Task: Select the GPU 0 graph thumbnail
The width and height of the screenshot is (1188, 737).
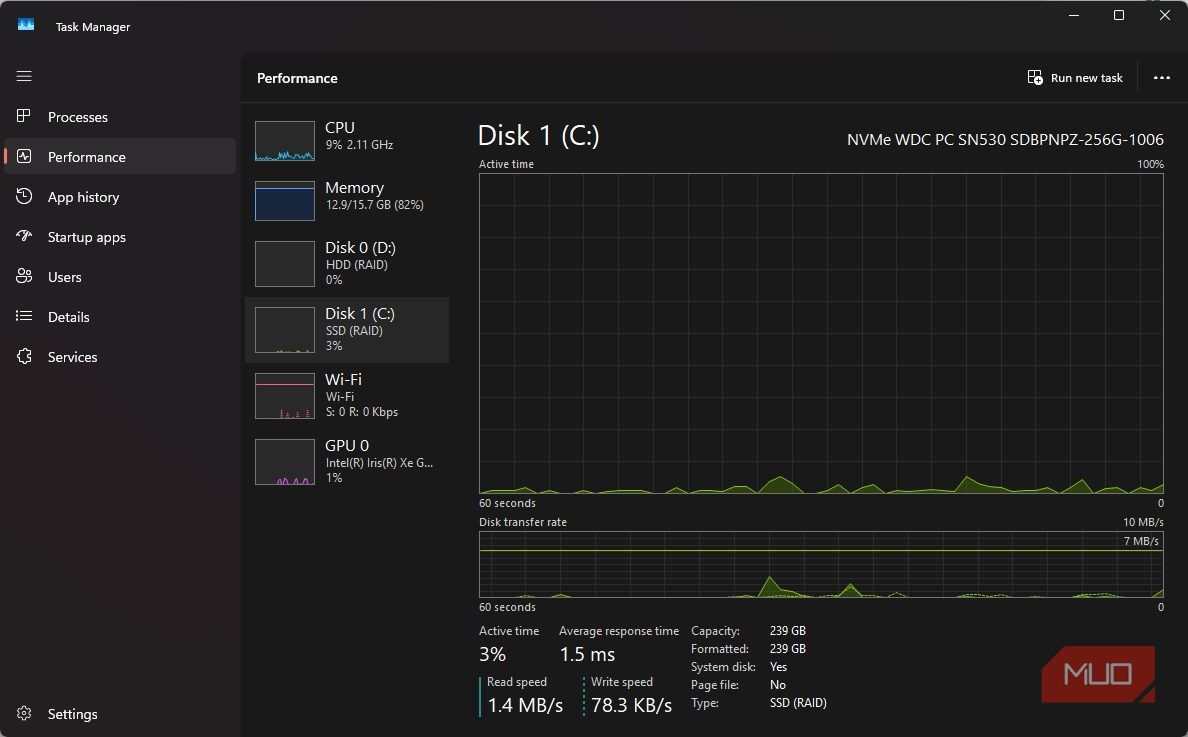Action: [285, 461]
